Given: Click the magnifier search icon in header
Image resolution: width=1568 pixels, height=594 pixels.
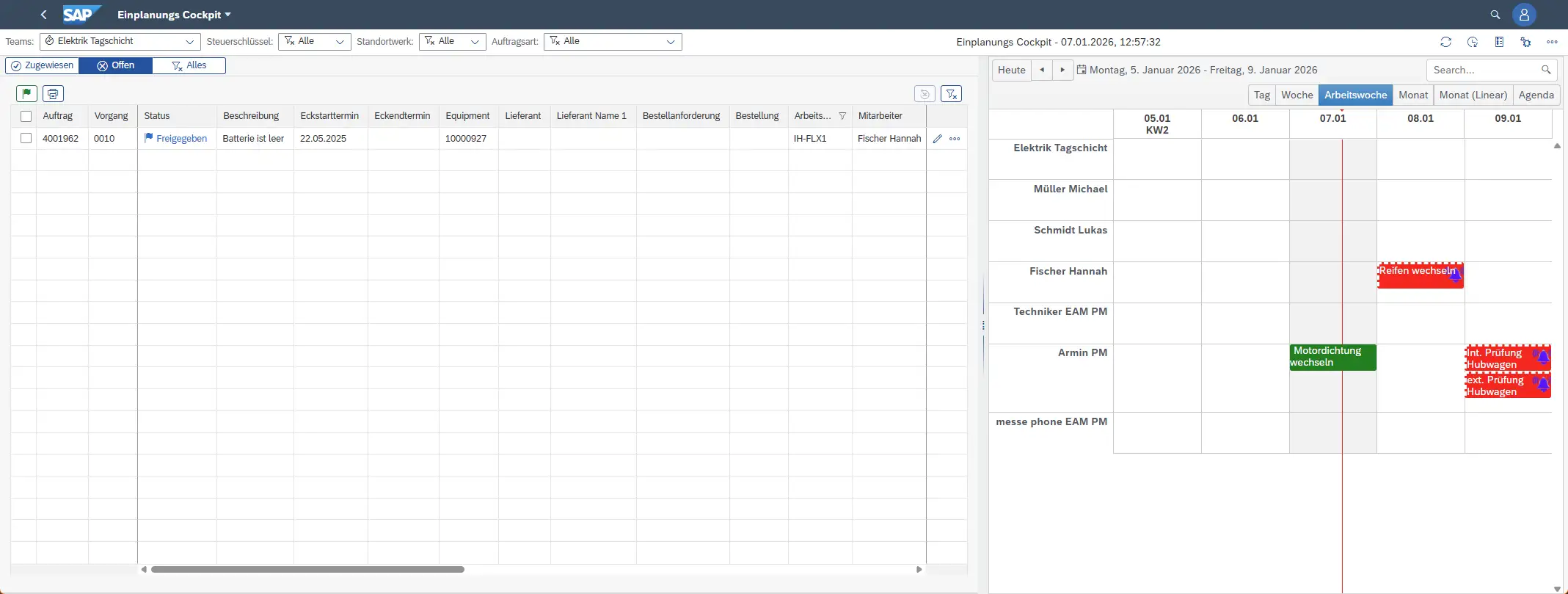Looking at the screenshot, I should point(1495,15).
